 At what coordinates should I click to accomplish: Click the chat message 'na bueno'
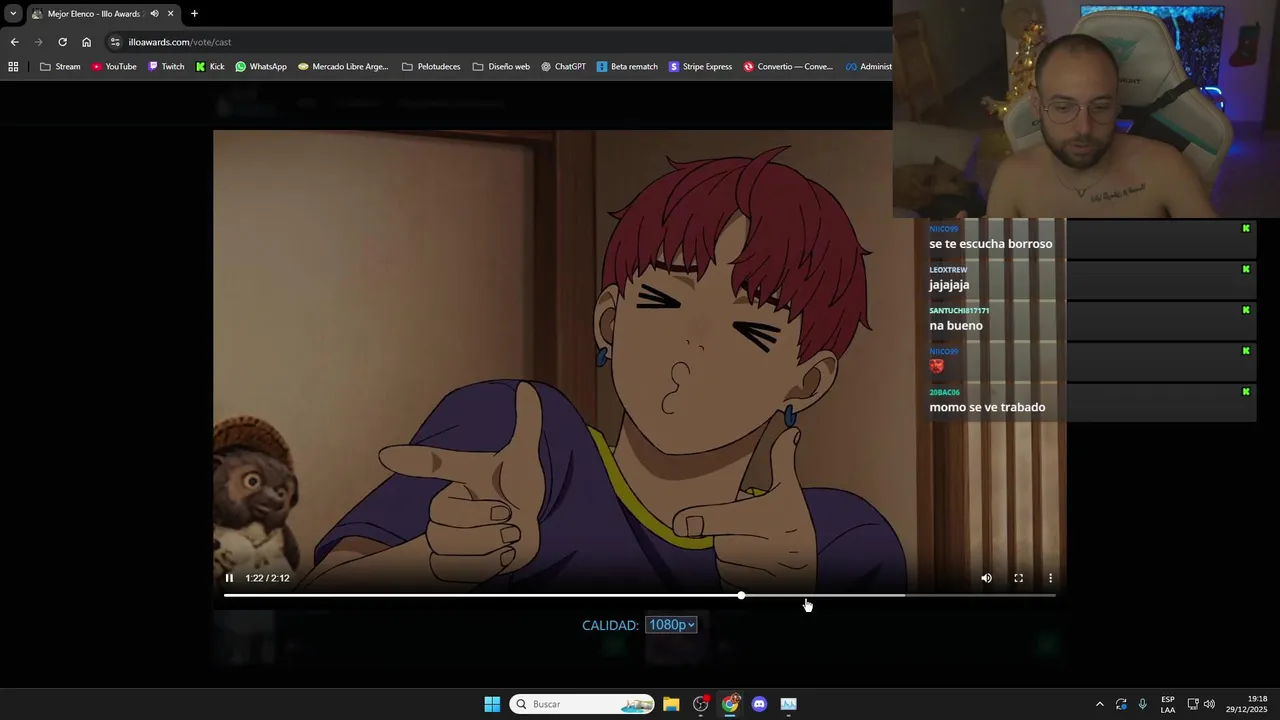956,326
